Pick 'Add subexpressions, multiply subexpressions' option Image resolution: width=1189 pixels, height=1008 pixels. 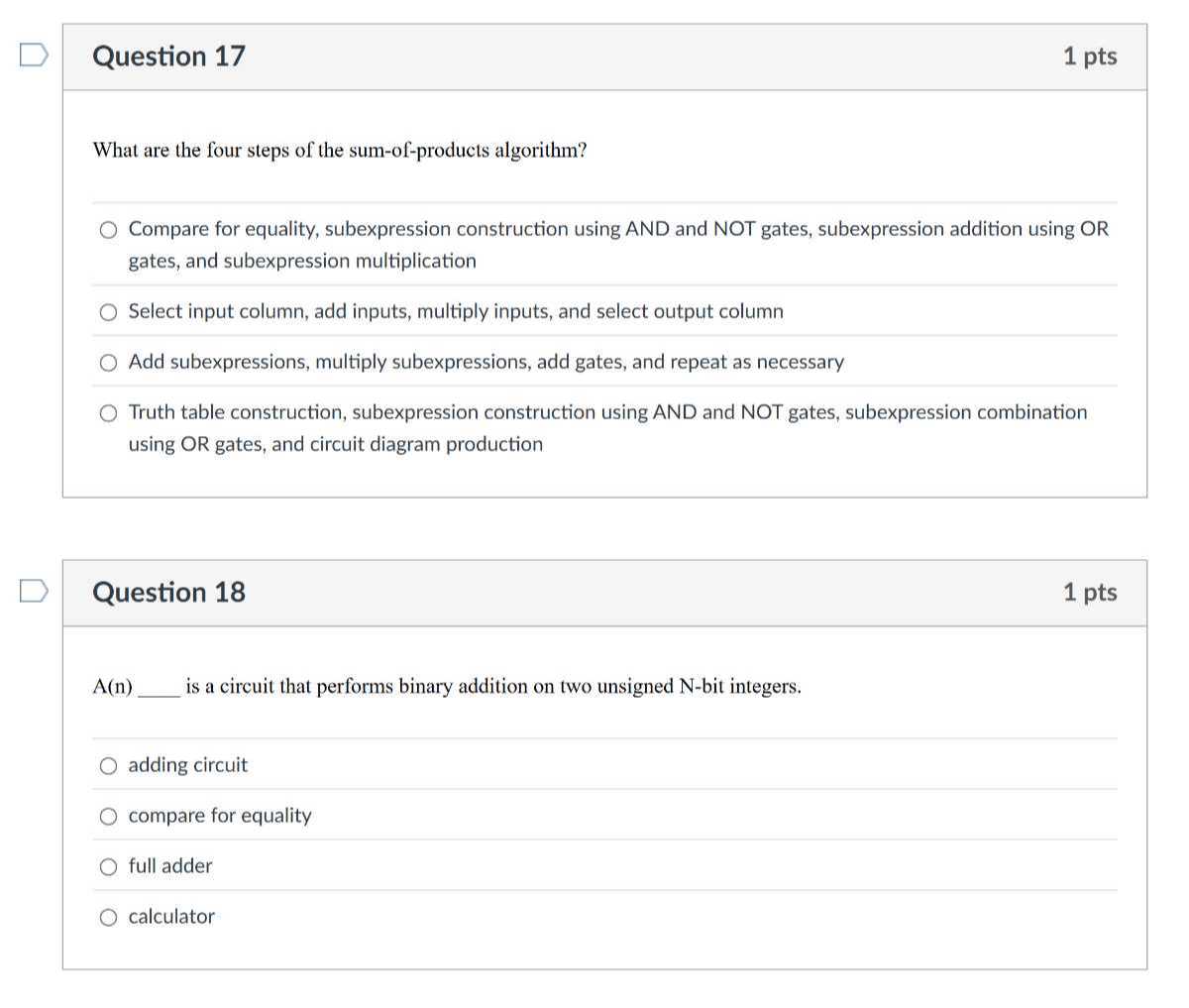click(109, 363)
